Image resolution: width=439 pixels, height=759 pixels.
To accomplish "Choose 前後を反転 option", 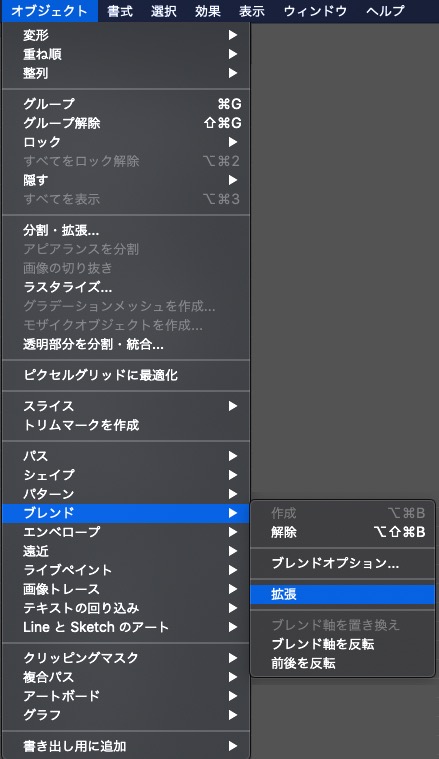I will click(x=342, y=663).
